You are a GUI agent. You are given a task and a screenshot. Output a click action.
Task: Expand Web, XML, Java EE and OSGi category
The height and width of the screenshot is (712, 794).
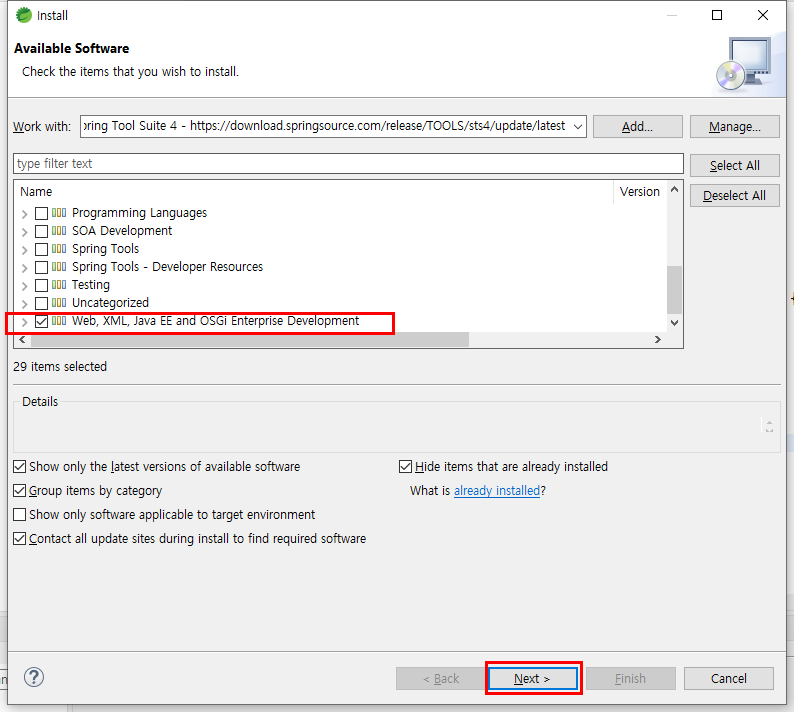[24, 322]
